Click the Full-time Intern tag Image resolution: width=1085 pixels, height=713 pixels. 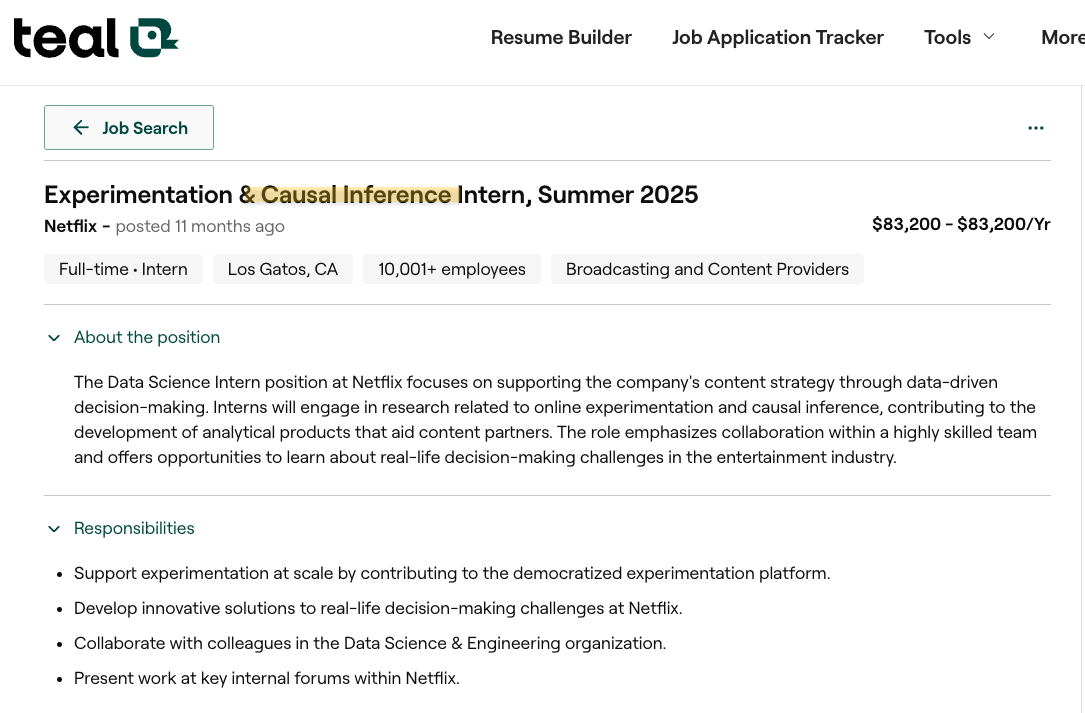(x=123, y=269)
